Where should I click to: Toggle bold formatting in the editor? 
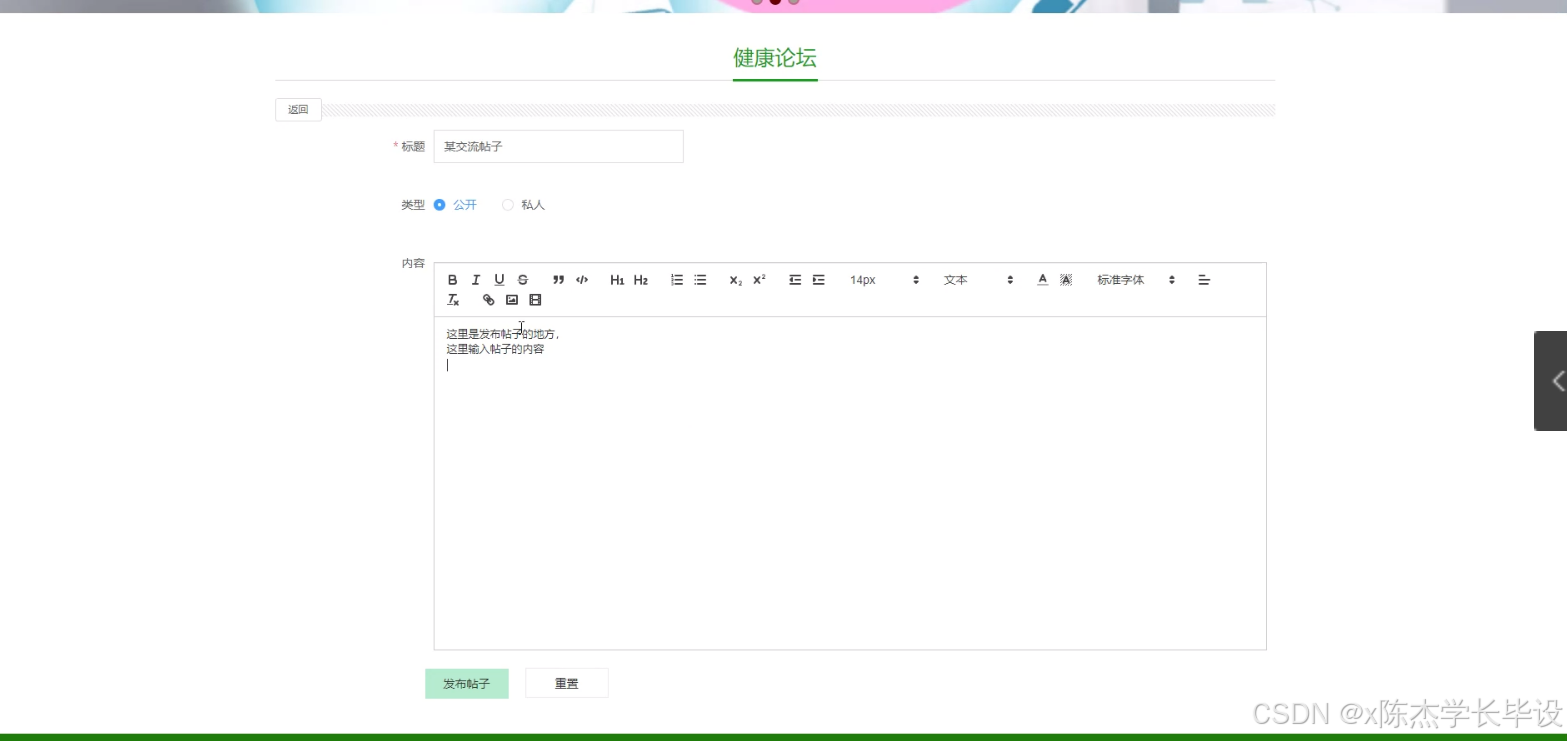pyautogui.click(x=452, y=279)
